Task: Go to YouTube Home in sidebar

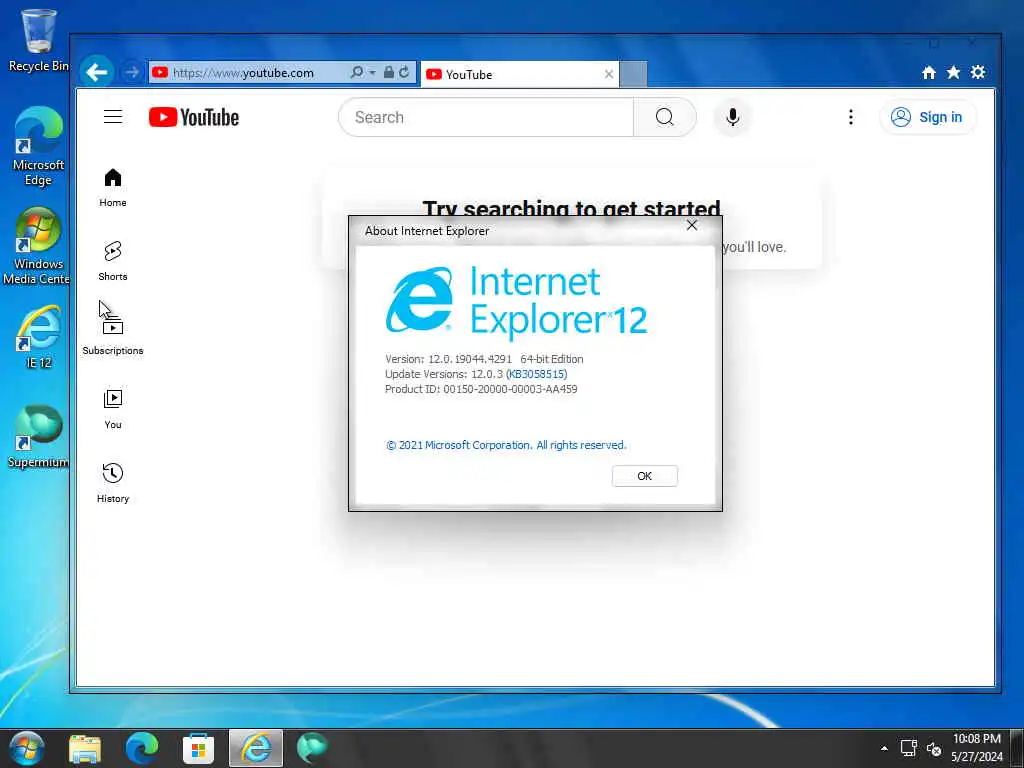Action: pos(113,188)
